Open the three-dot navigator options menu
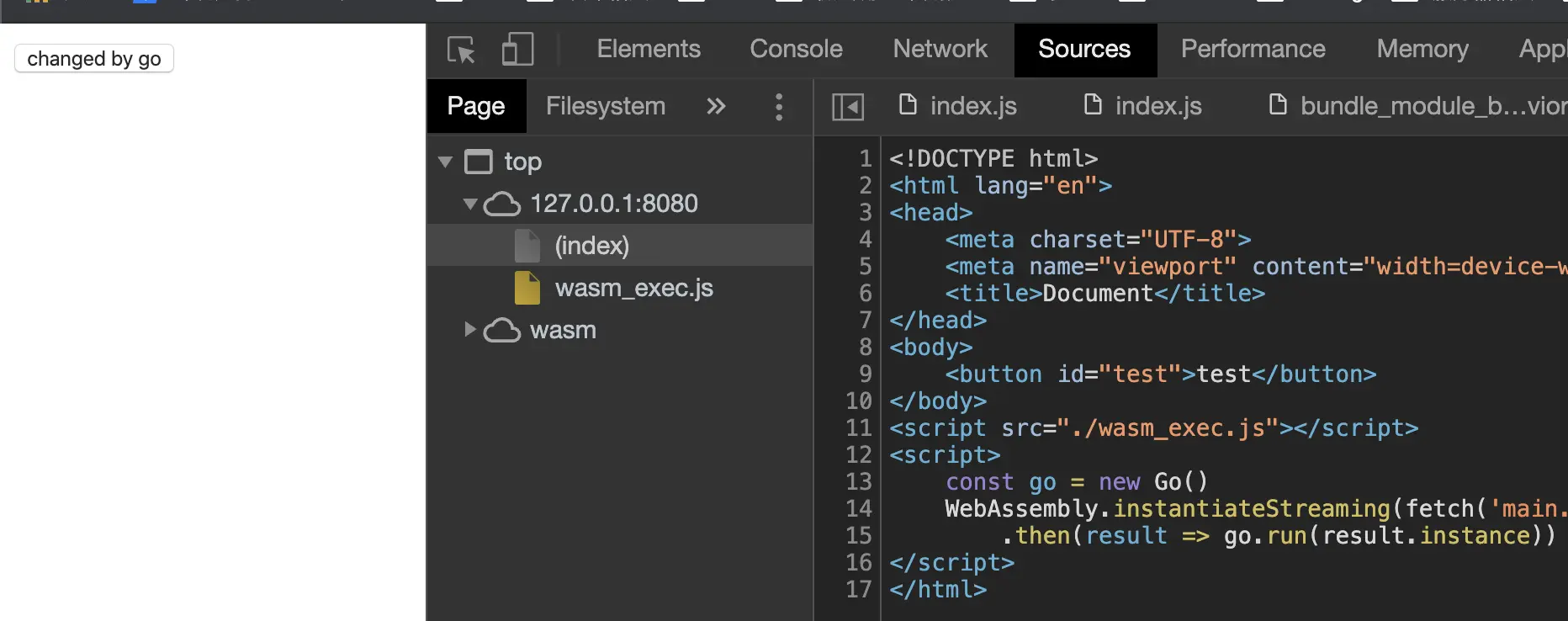Image resolution: width=1568 pixels, height=621 pixels. (779, 107)
